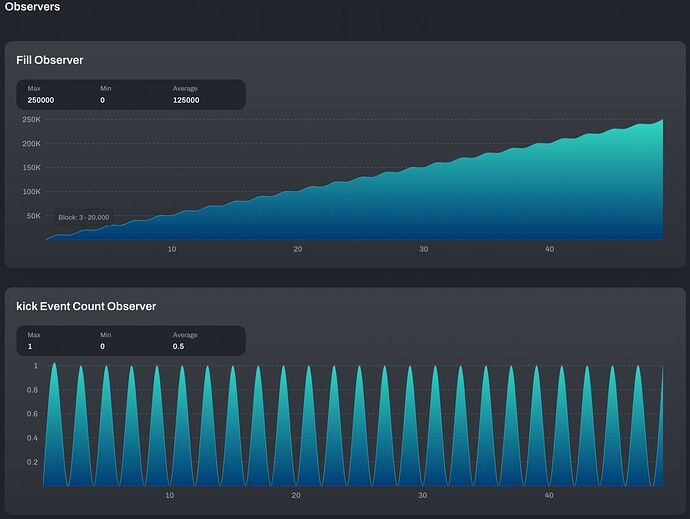Click x-axis tick 30 in kick Event Count chart
Image resolution: width=690 pixels, height=519 pixels.
pyautogui.click(x=422, y=496)
